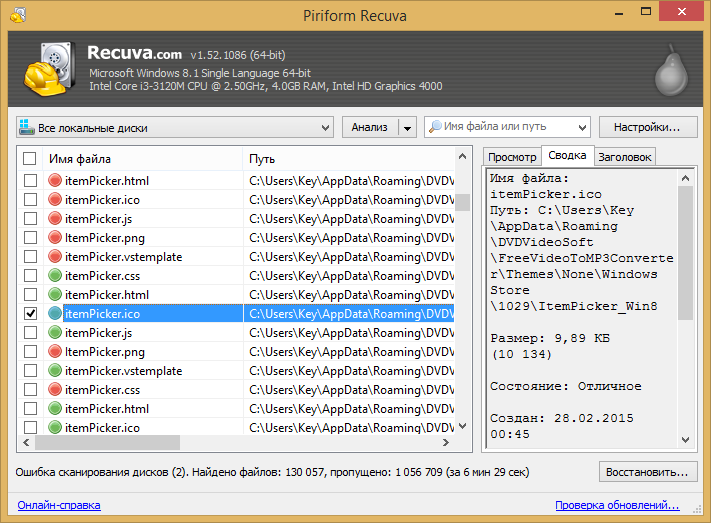The image size is (711, 523).
Task: Select the green itemPicker.css file name
Action: click(102, 276)
